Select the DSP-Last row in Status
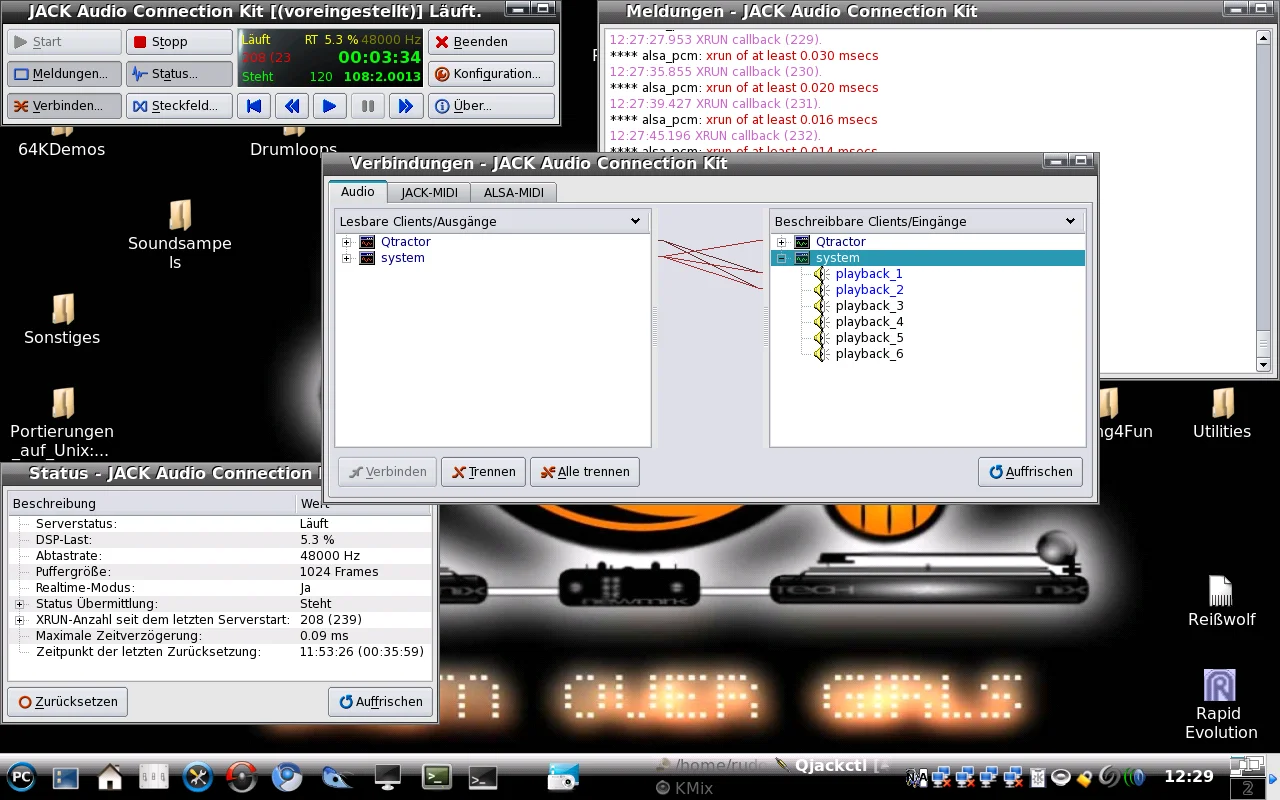1280x800 pixels. click(x=220, y=540)
